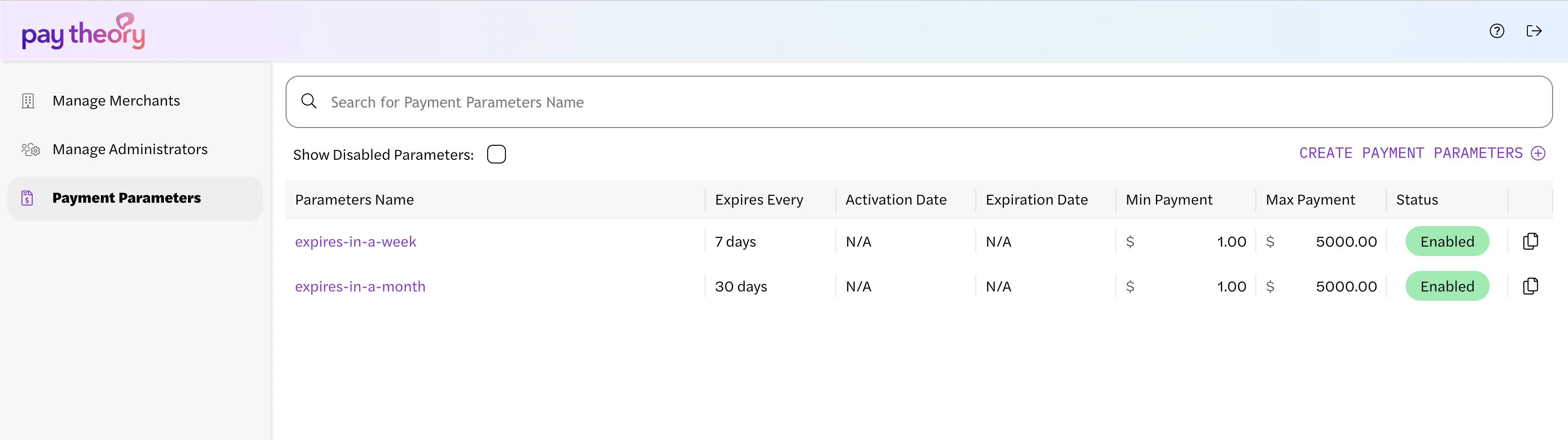
Task: Switch to the Manage Administrators section
Action: pos(130,149)
